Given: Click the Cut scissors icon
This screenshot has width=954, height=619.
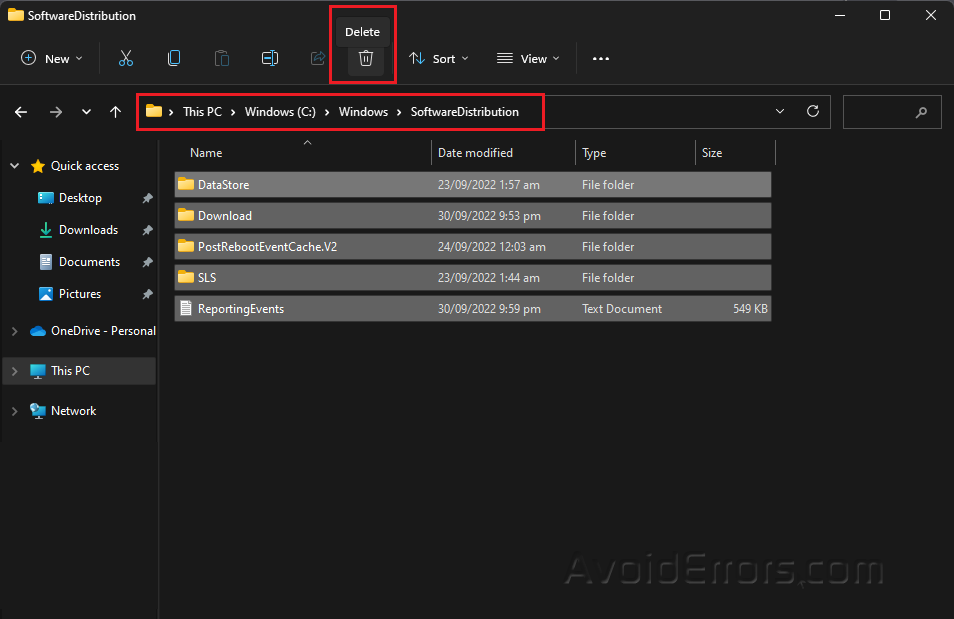Looking at the screenshot, I should click(126, 59).
